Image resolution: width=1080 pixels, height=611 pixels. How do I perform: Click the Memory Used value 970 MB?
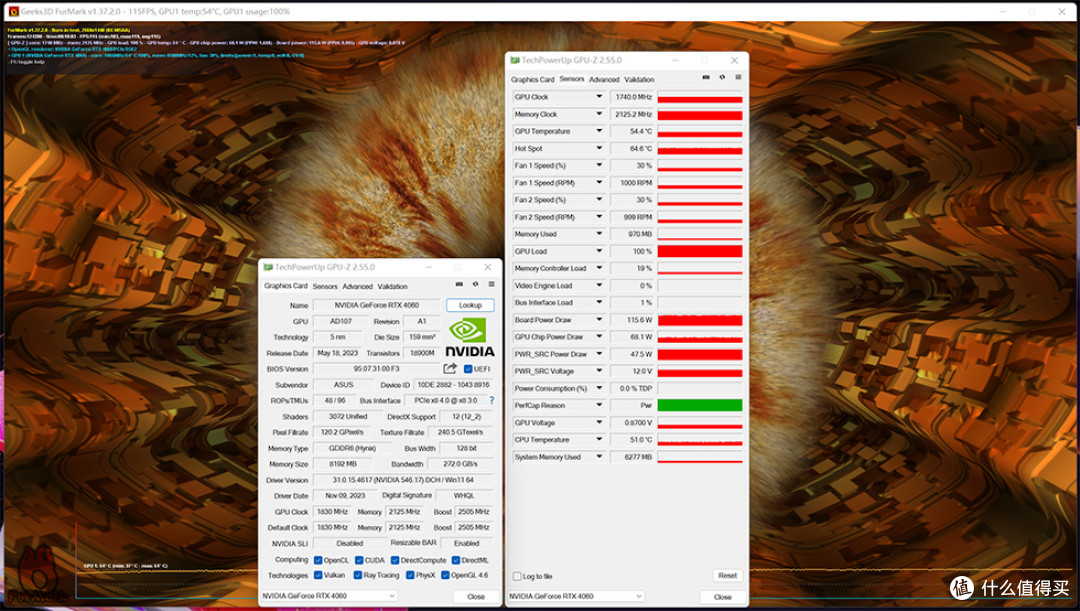pos(632,234)
